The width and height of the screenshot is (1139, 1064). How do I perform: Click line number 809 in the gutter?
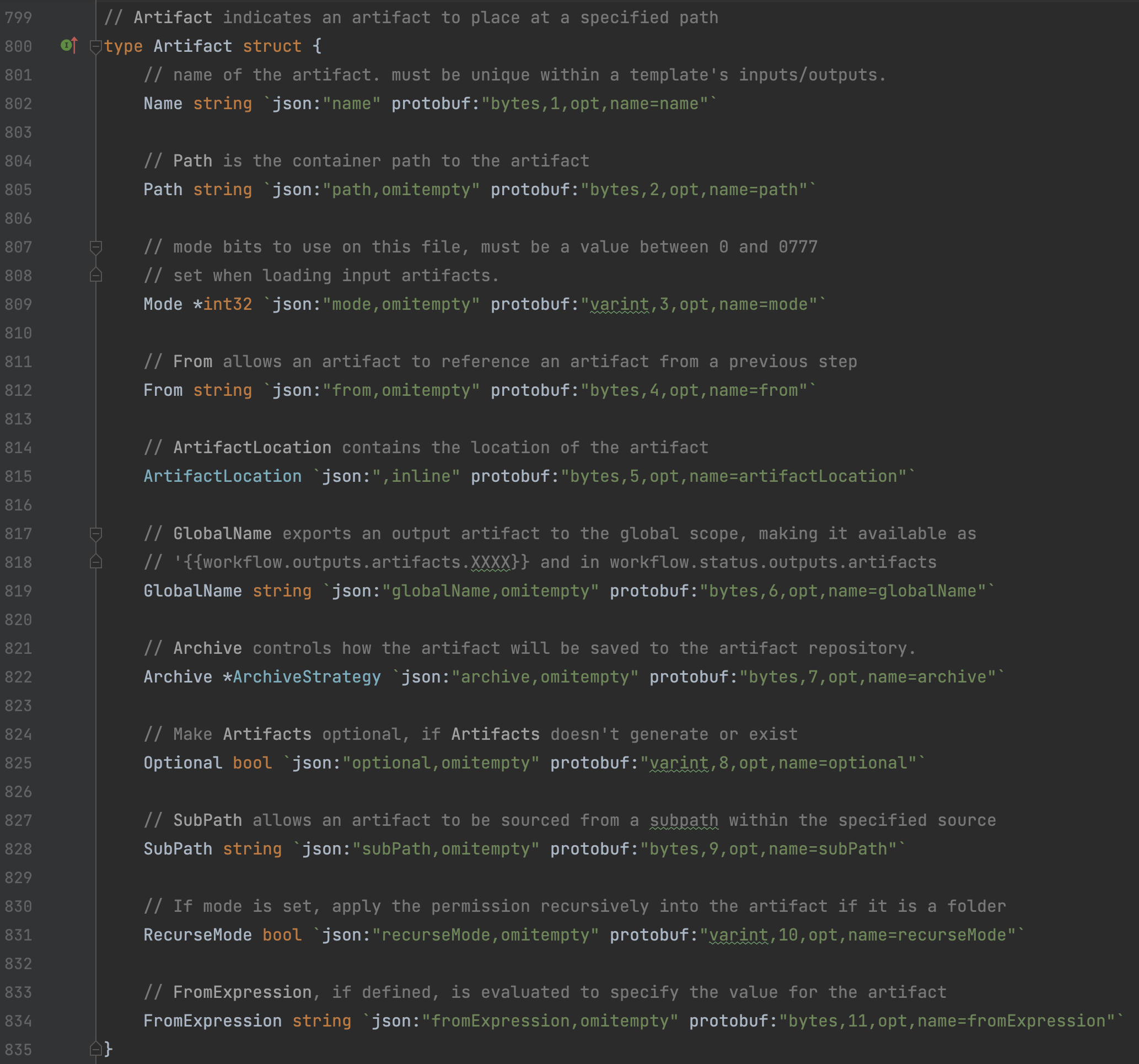pos(18,304)
